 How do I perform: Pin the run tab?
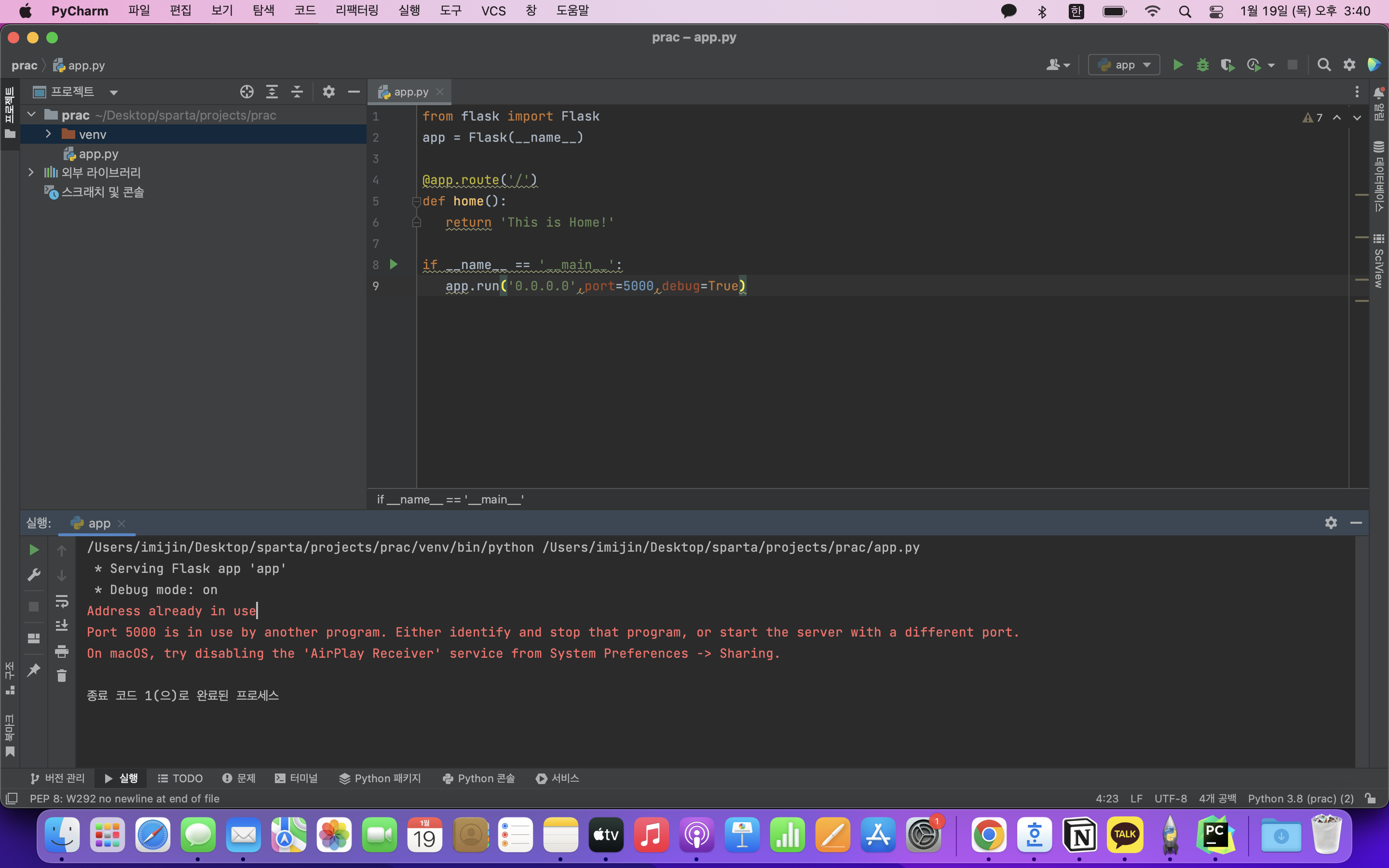[34, 670]
